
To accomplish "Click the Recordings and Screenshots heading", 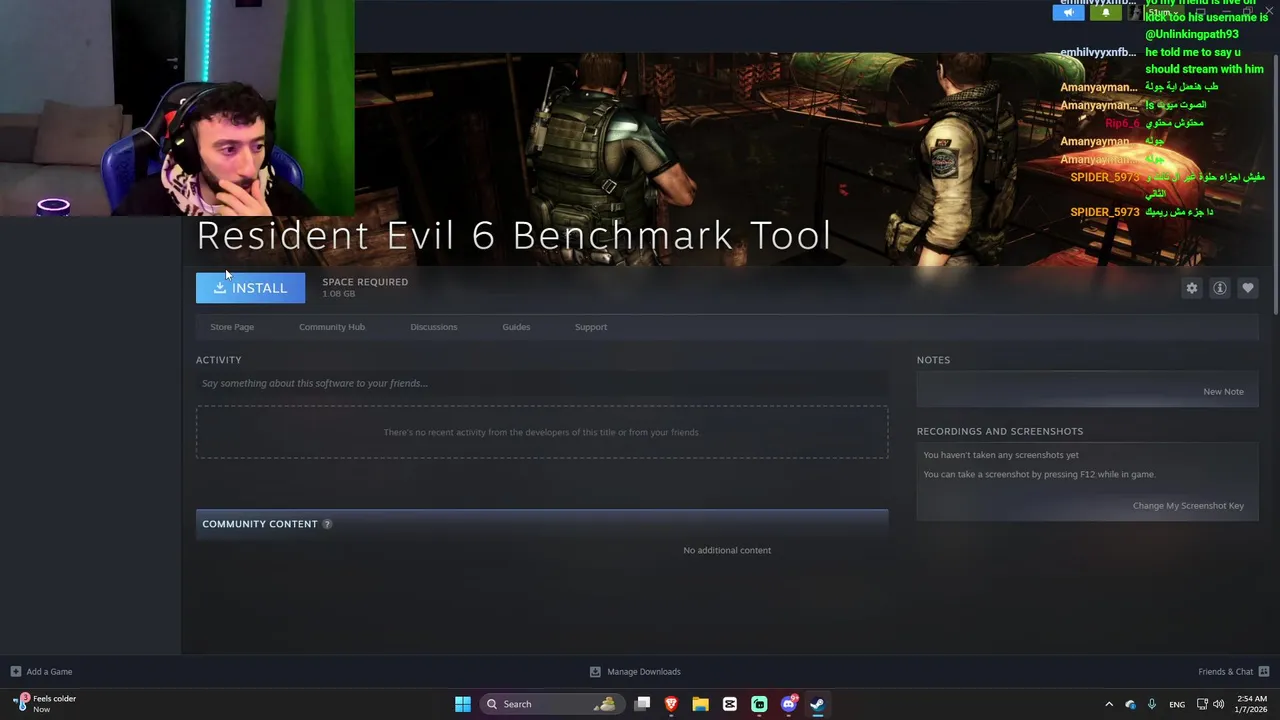I will point(1000,432).
